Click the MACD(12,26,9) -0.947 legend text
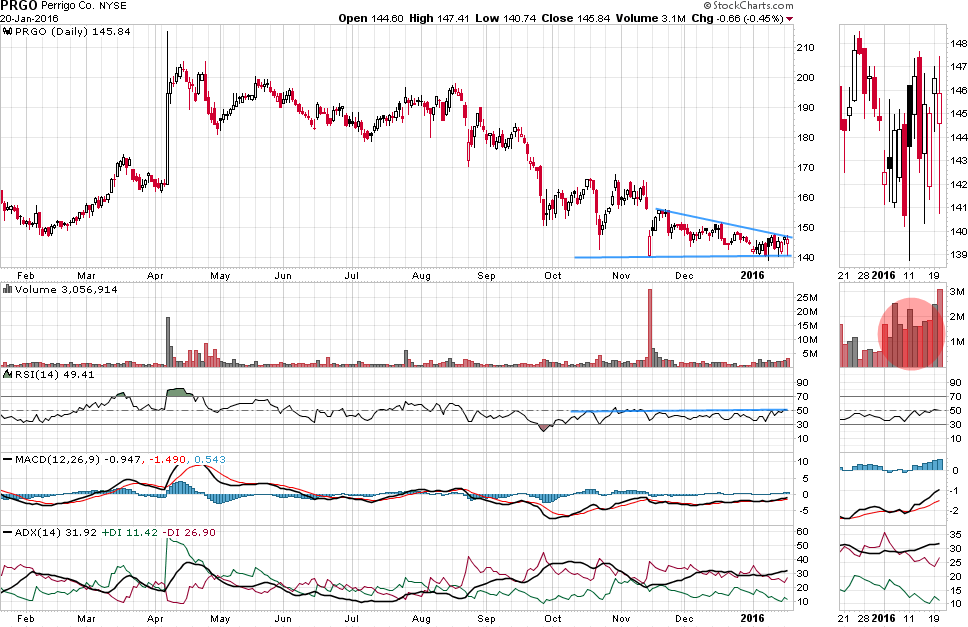Screen dimensions: 968x627 tap(77, 460)
